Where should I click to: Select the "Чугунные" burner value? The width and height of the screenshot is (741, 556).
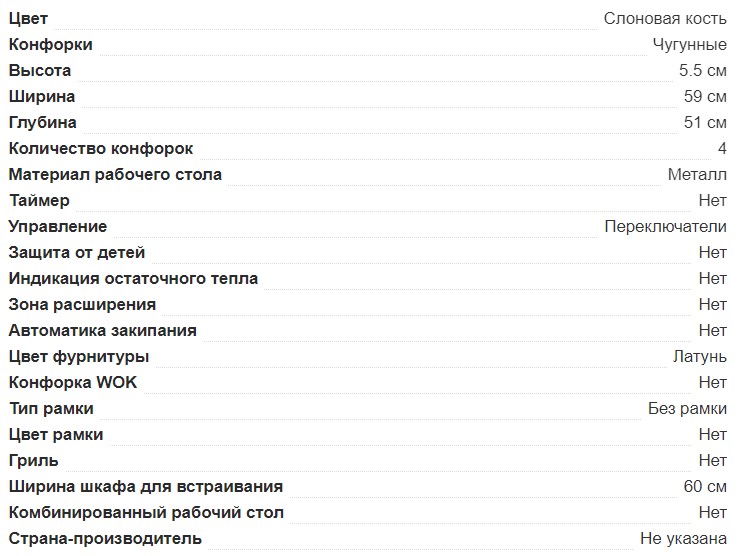(x=689, y=45)
